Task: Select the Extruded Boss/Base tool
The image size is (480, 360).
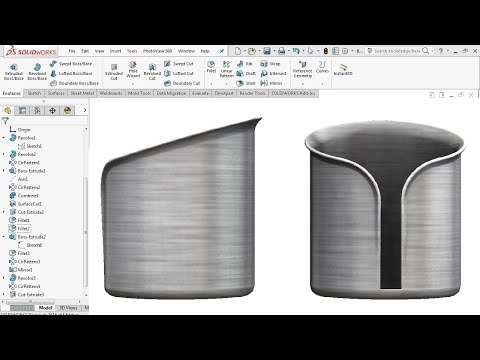Action: (x=14, y=72)
